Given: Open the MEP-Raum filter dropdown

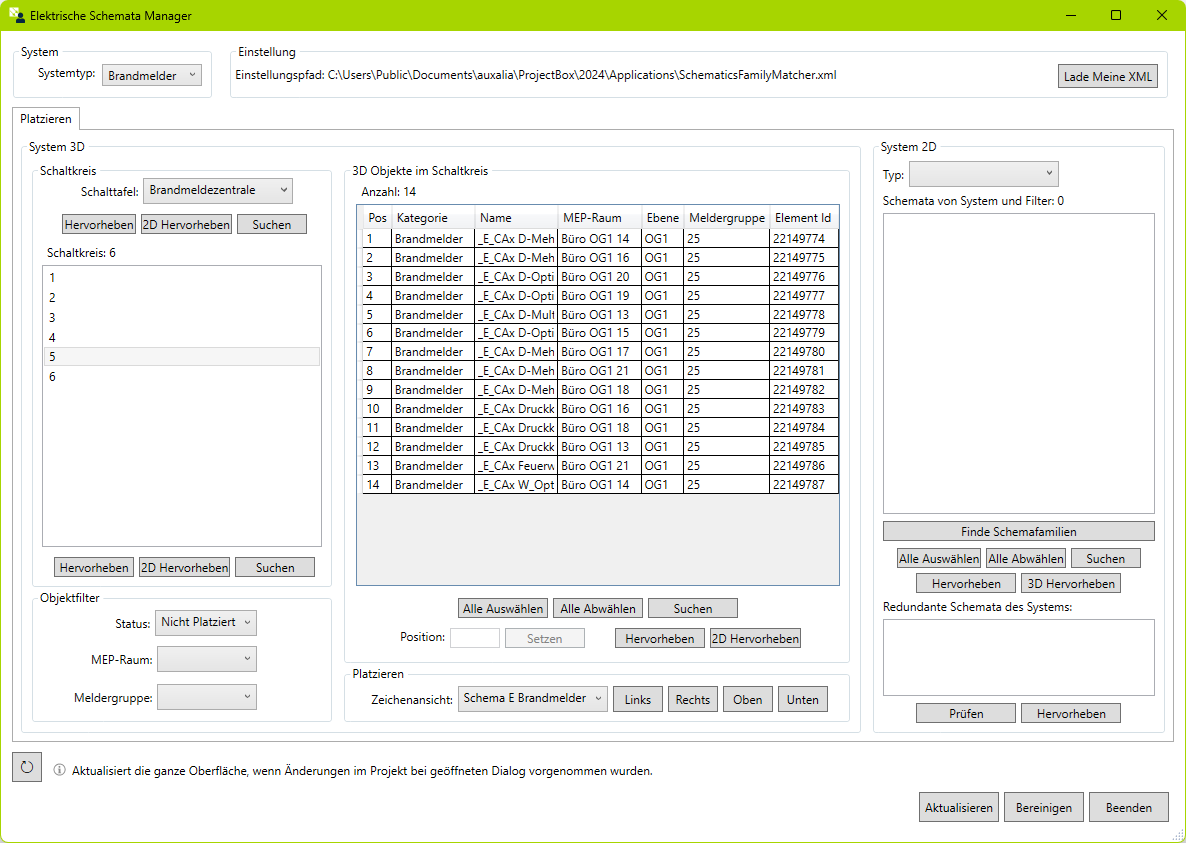Looking at the screenshot, I should coord(206,659).
